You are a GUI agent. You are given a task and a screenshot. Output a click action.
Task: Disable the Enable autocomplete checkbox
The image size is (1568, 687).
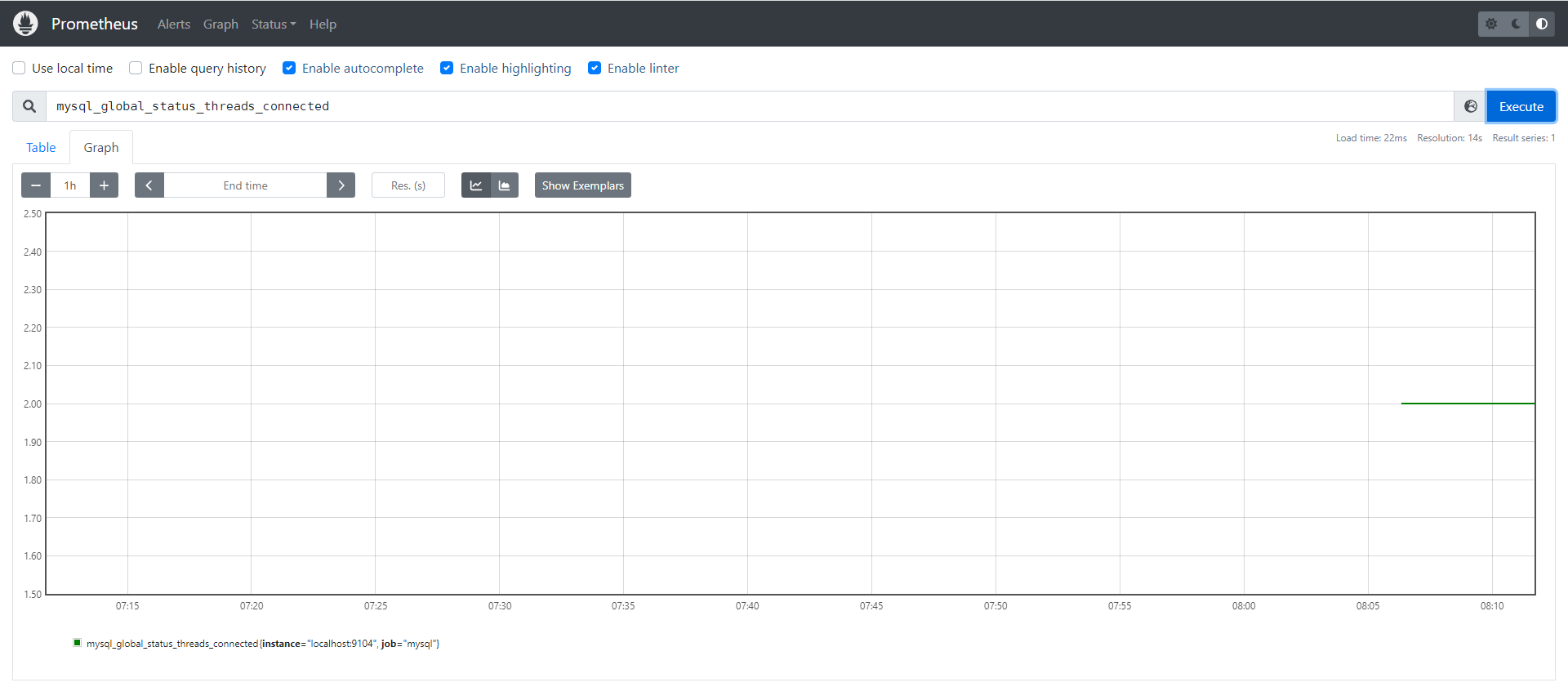click(289, 68)
